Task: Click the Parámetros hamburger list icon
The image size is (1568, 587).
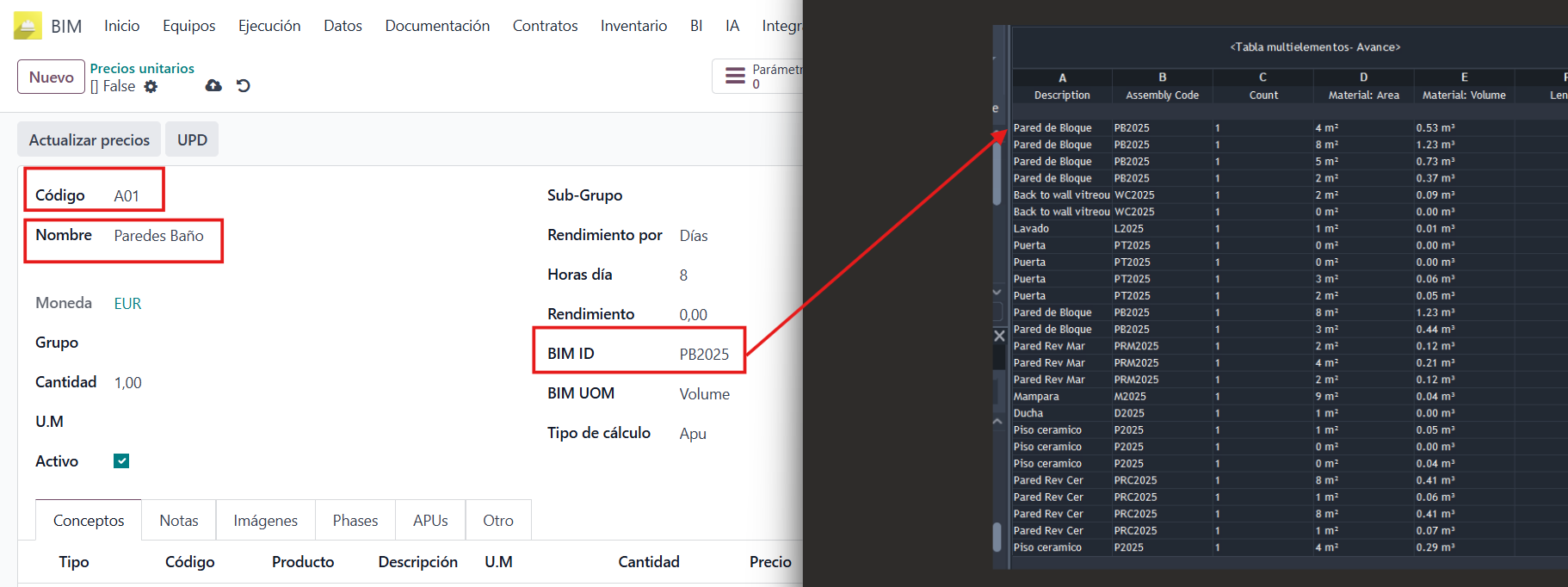Action: (735, 76)
